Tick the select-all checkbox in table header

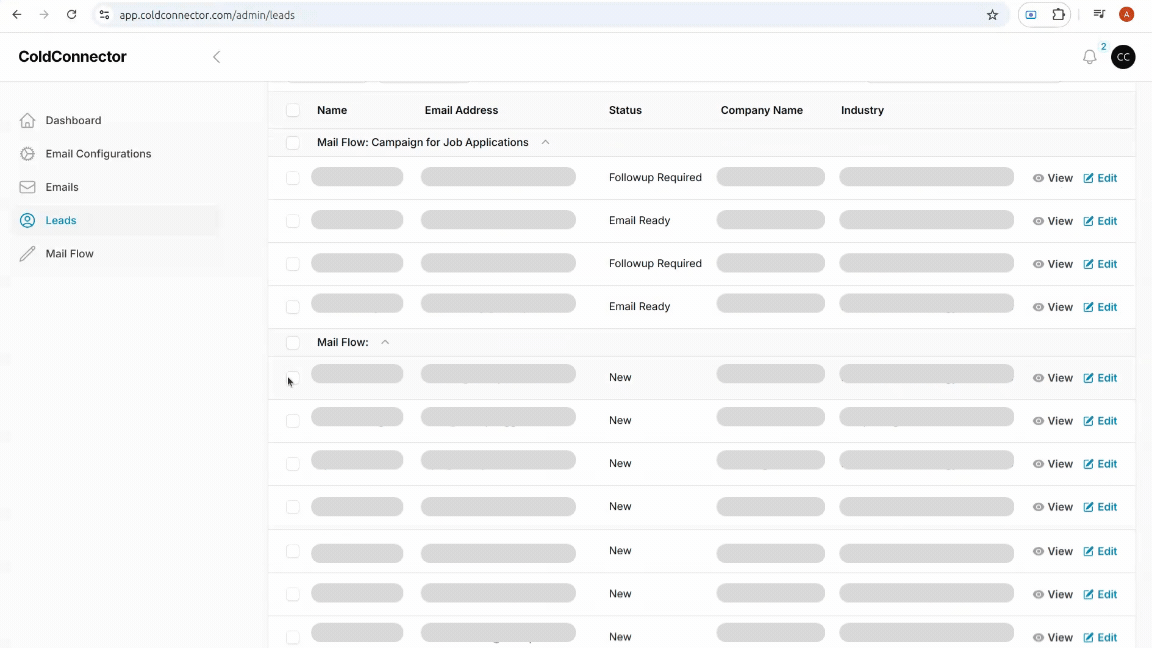pyautogui.click(x=293, y=110)
